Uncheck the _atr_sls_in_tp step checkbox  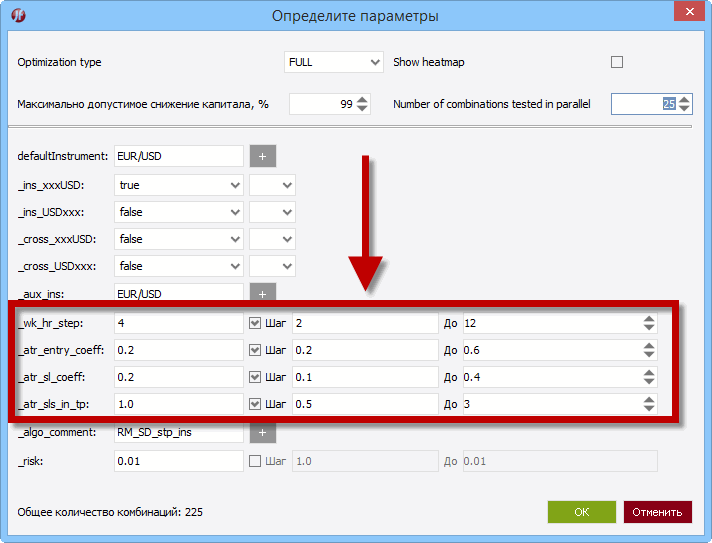(x=255, y=404)
